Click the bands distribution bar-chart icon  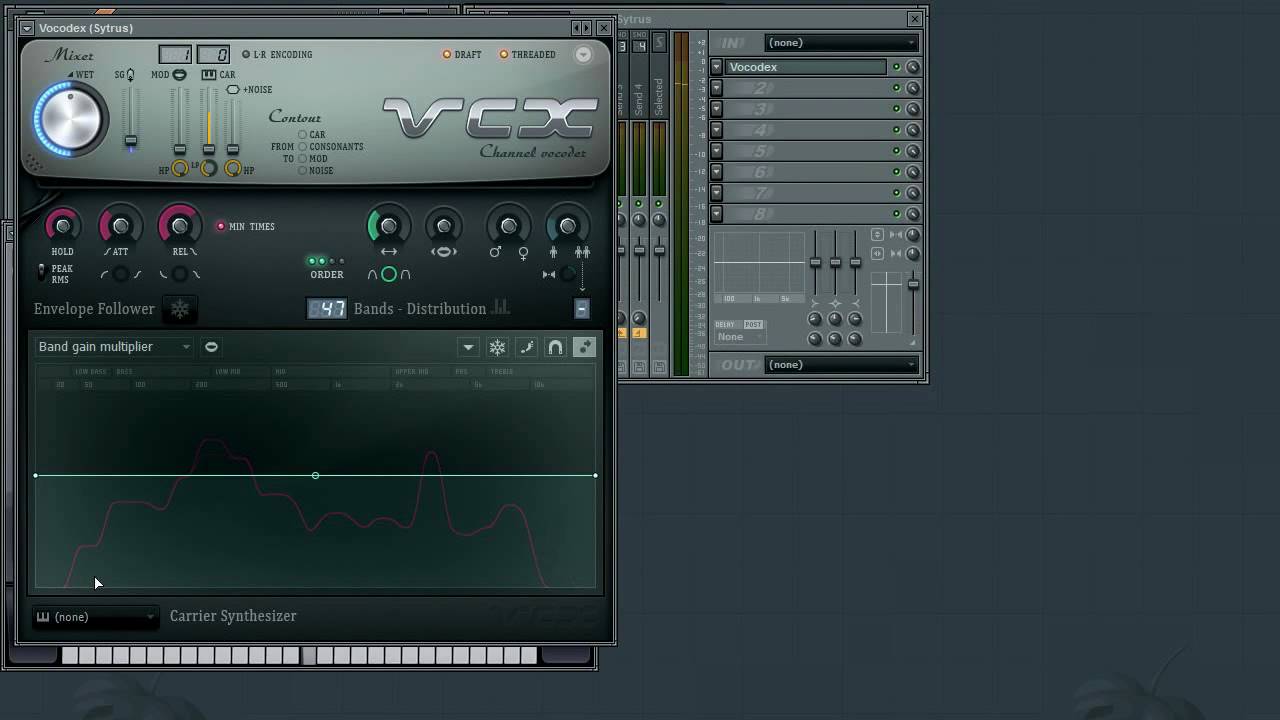click(x=501, y=307)
